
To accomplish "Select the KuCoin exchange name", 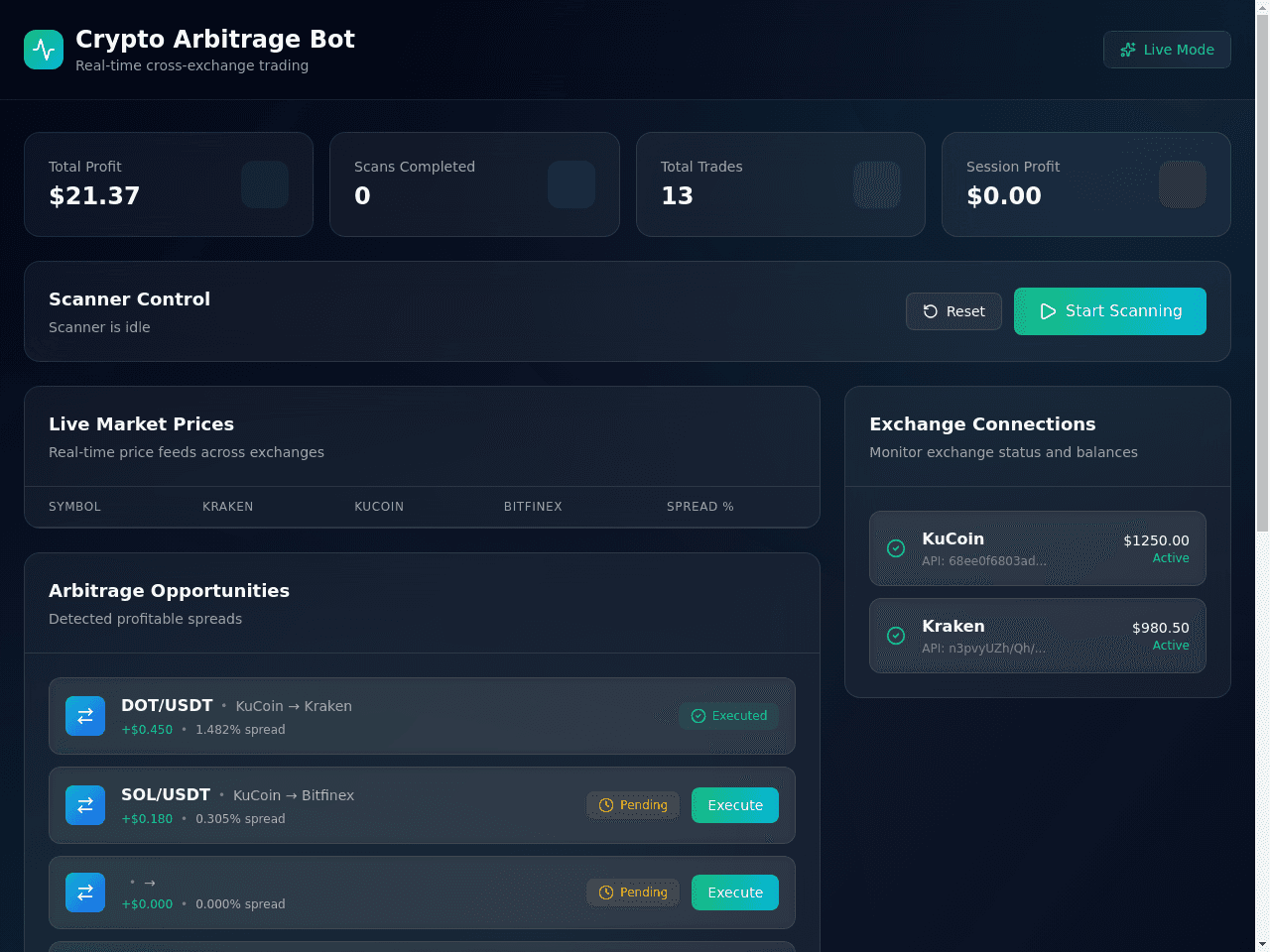I will pos(953,538).
